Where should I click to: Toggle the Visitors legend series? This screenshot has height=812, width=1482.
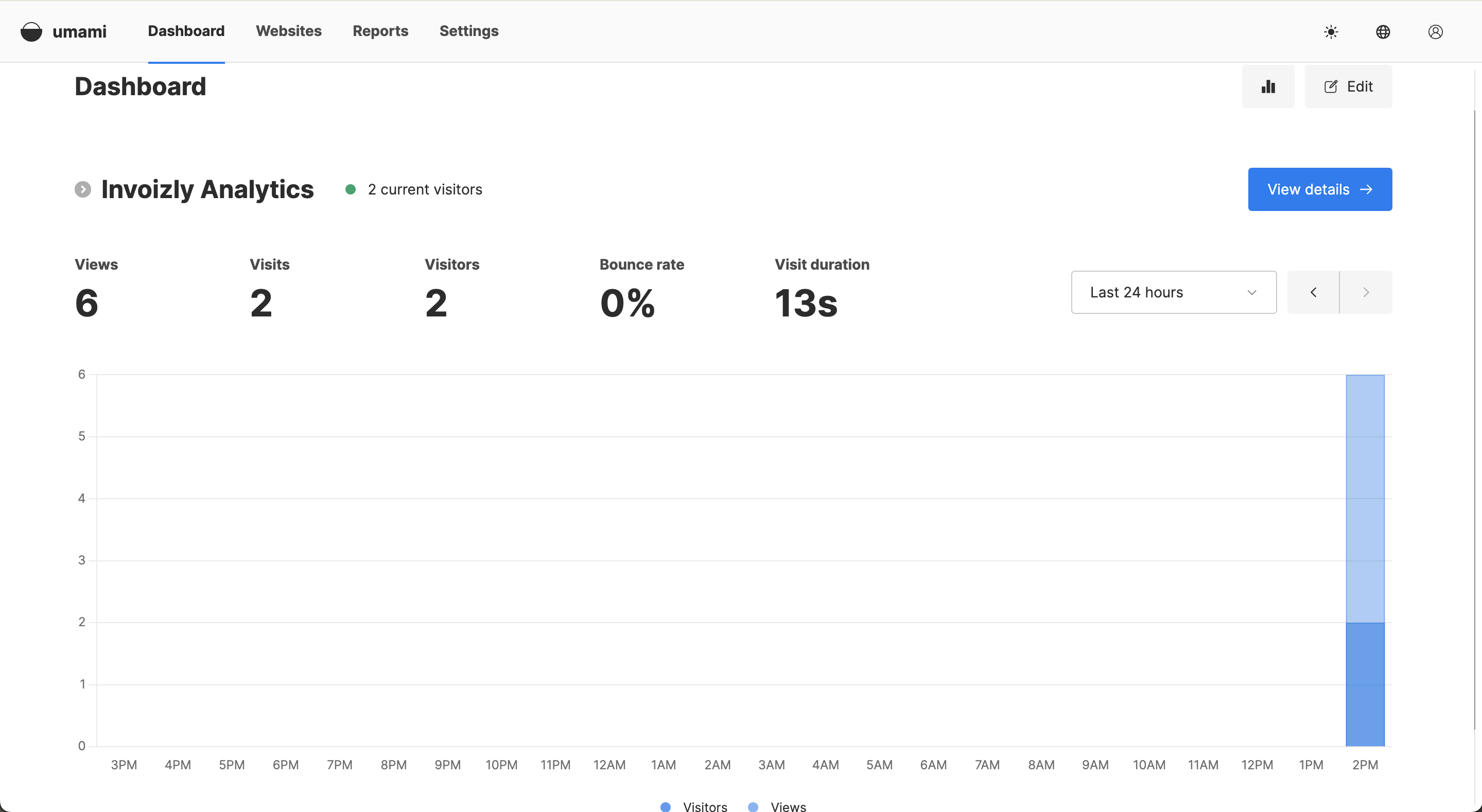click(x=694, y=806)
